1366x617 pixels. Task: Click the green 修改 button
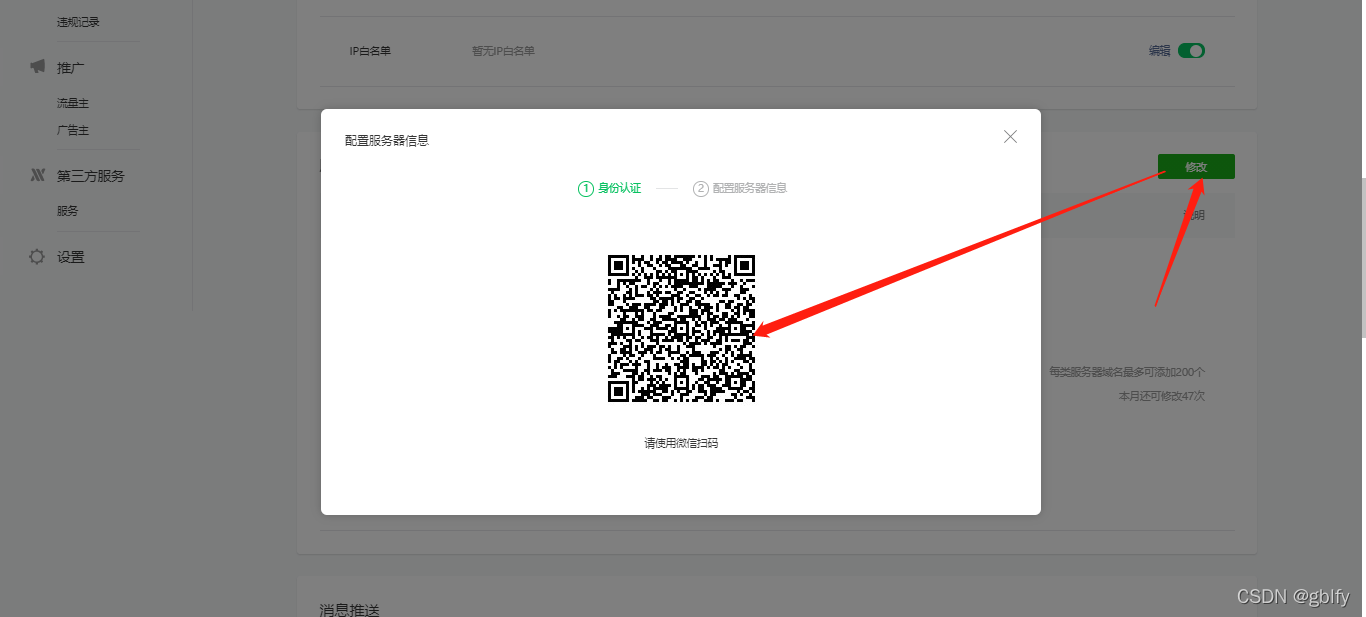[1196, 167]
